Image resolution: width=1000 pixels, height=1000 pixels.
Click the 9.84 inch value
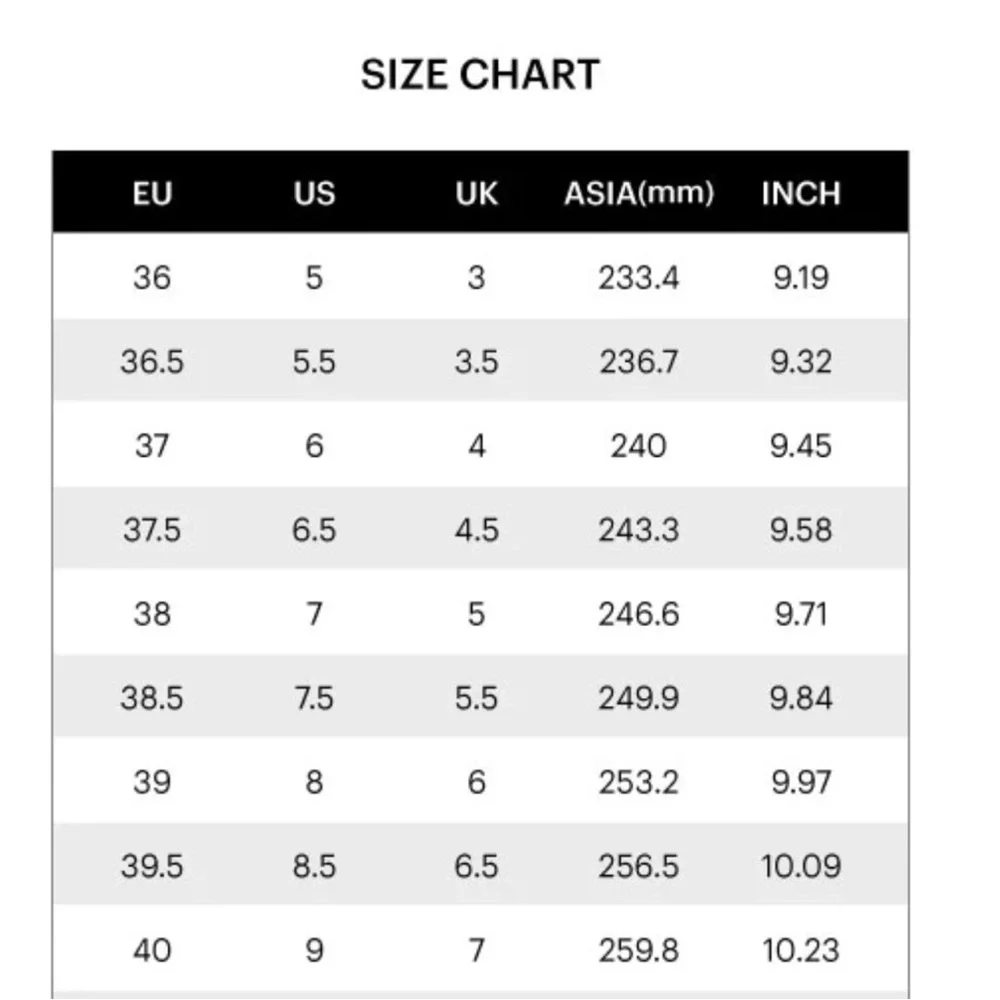[x=801, y=697]
